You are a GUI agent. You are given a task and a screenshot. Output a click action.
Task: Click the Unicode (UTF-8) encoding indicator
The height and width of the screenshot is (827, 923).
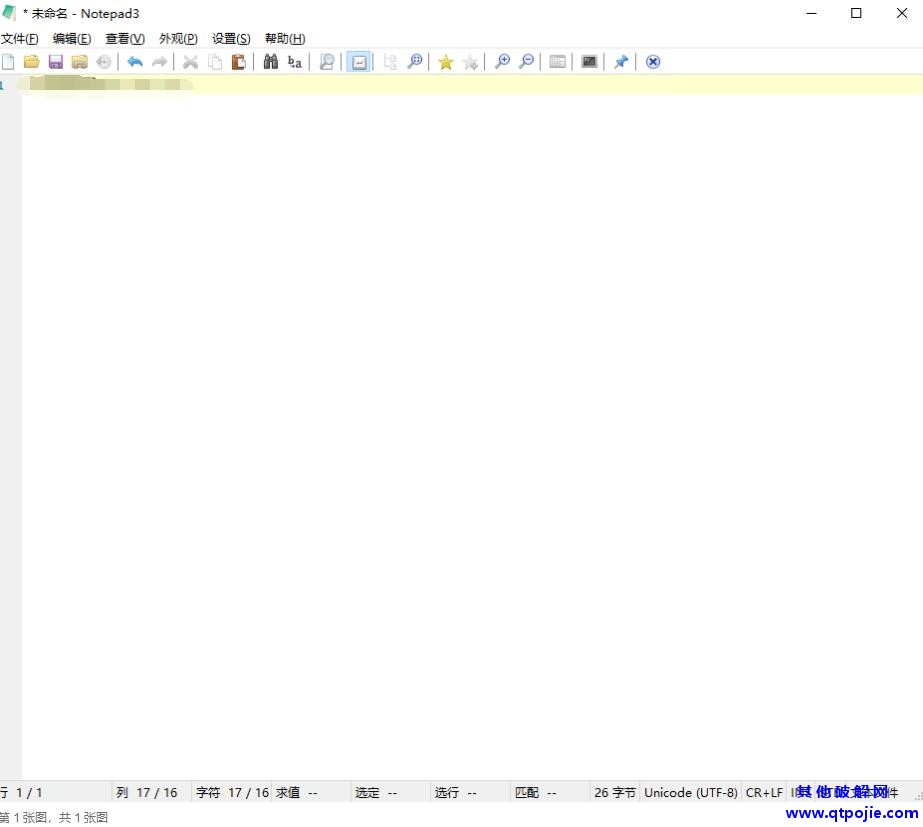[690, 792]
